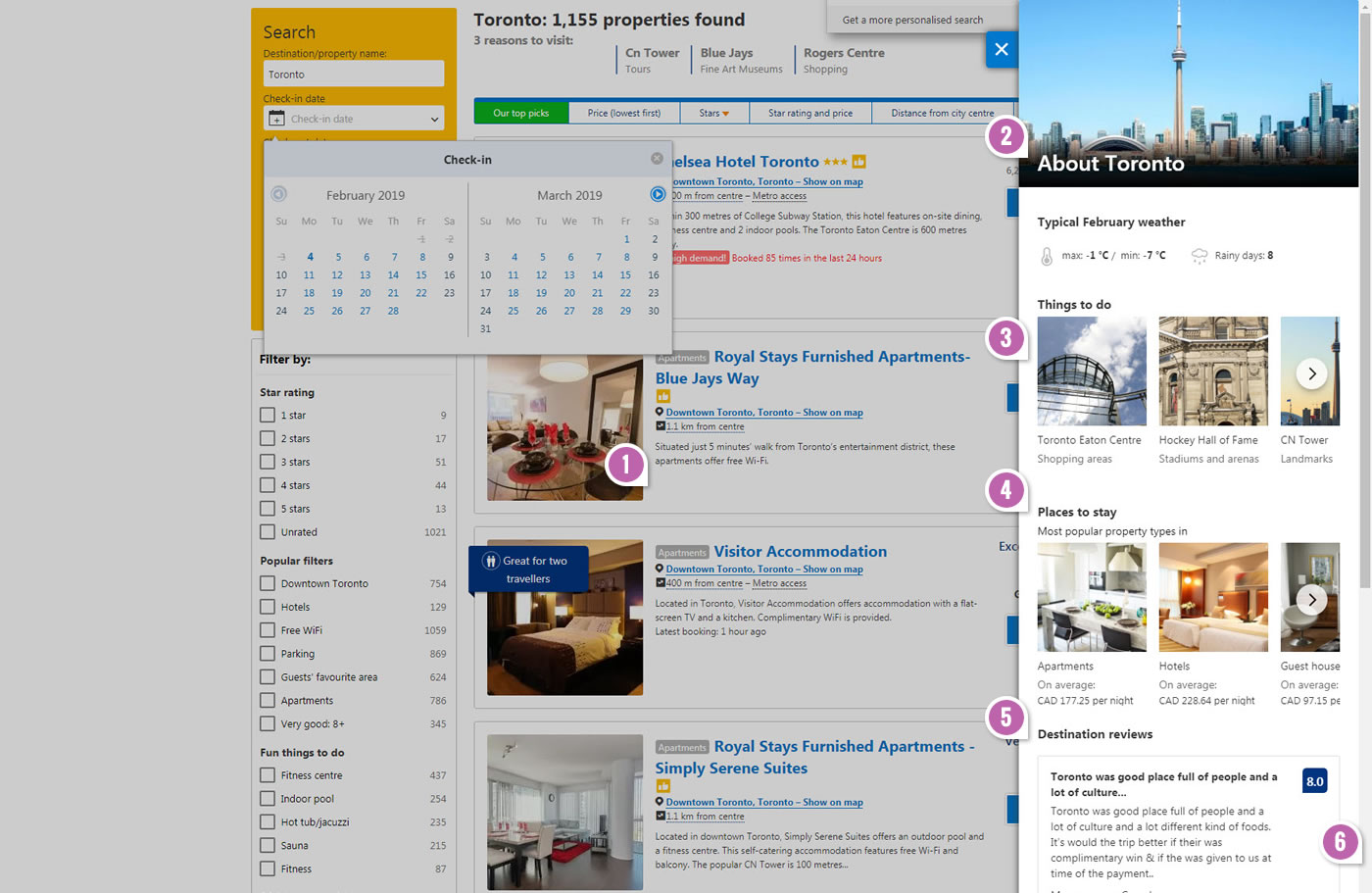Close the About Toronto side panel
This screenshot has width=1372, height=893.
click(1001, 49)
